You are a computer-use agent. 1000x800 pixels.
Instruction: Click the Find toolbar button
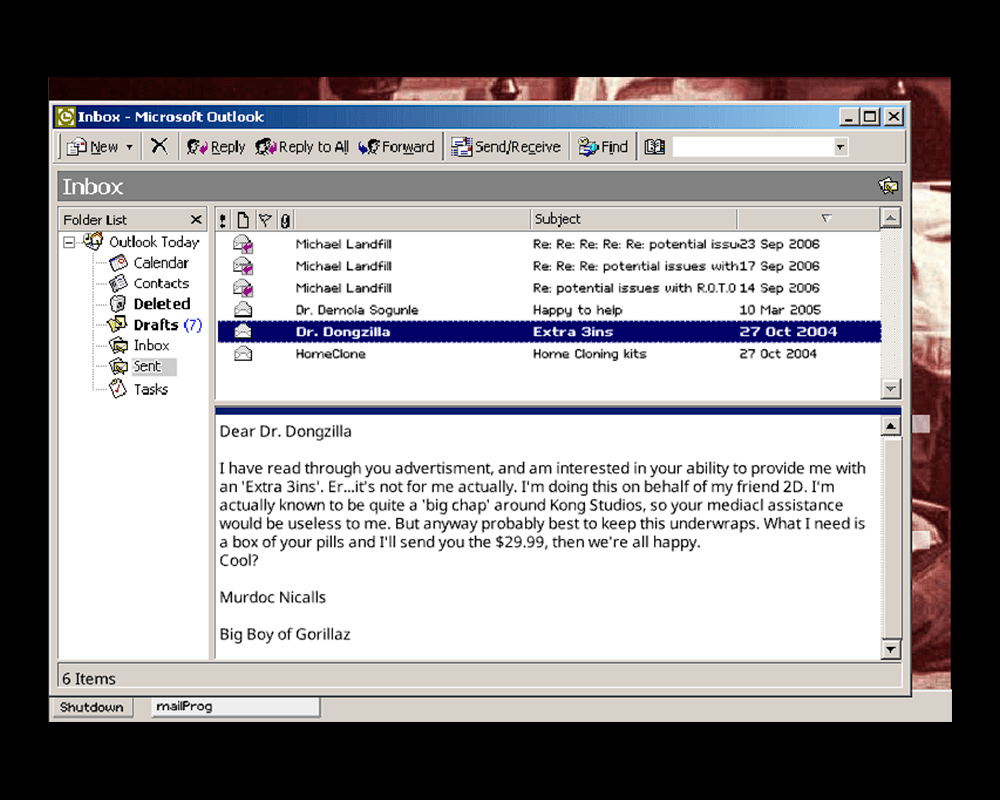(x=603, y=147)
